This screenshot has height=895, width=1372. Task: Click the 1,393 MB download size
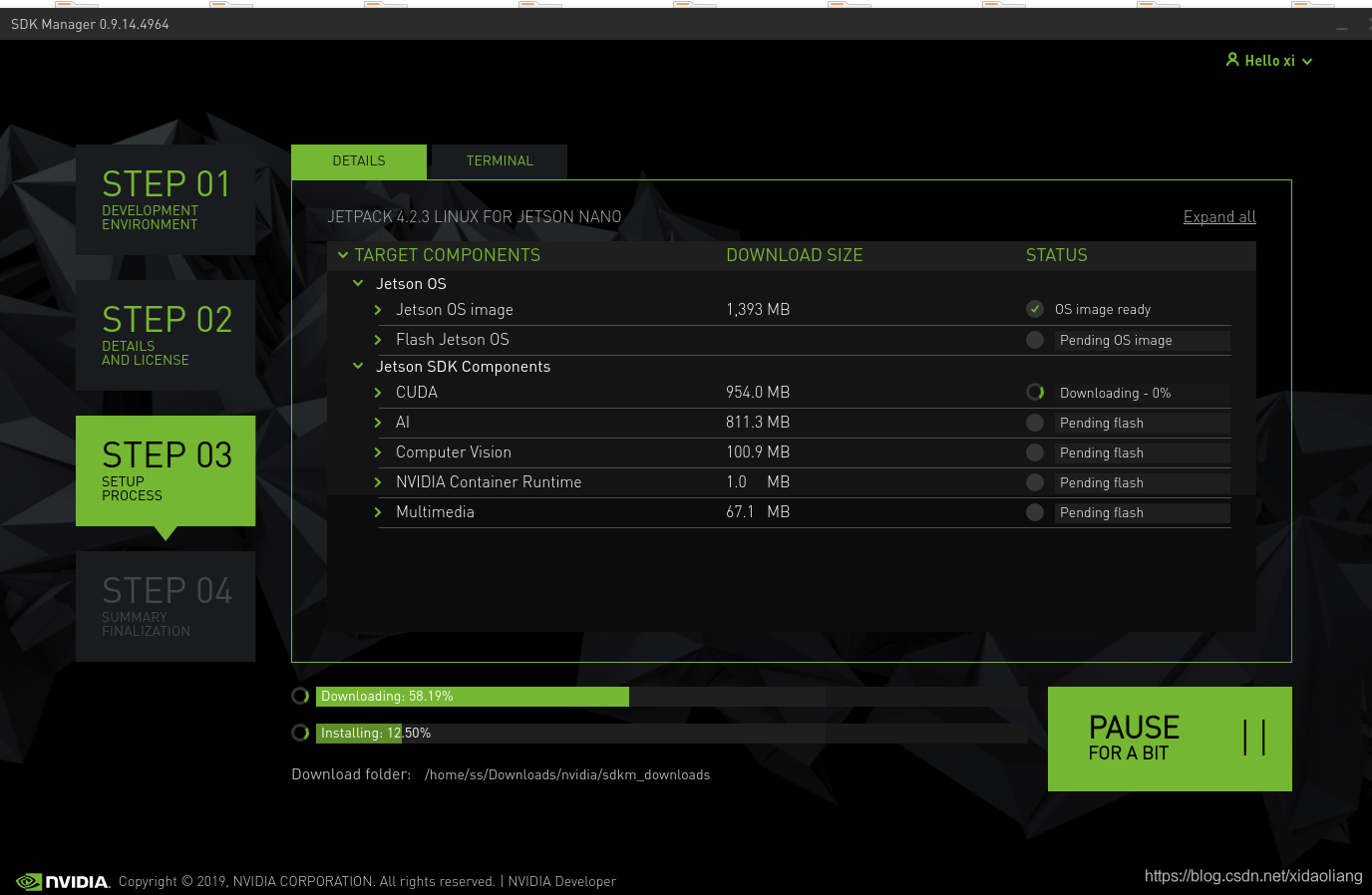point(758,310)
